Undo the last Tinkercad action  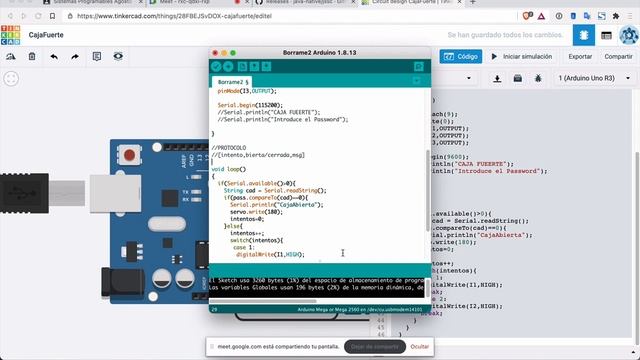(x=54, y=56)
